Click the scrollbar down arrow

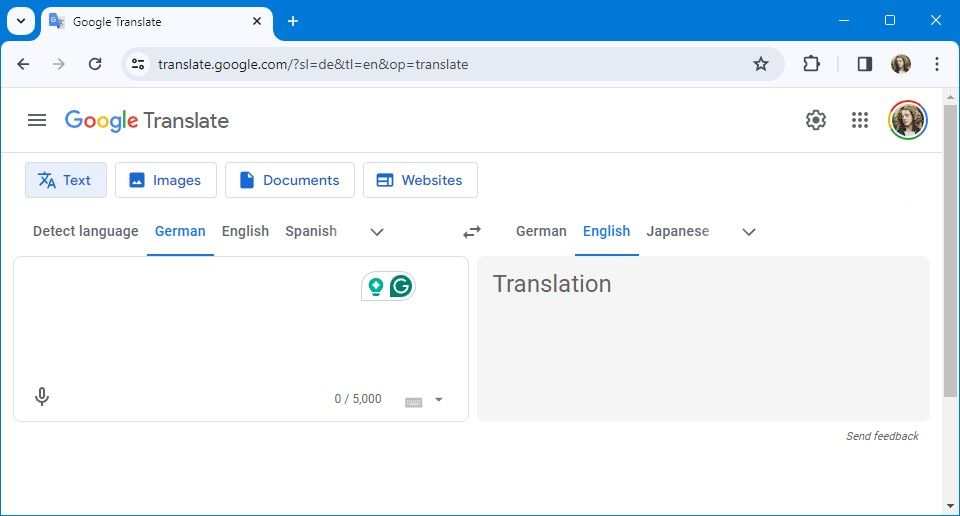(x=950, y=506)
